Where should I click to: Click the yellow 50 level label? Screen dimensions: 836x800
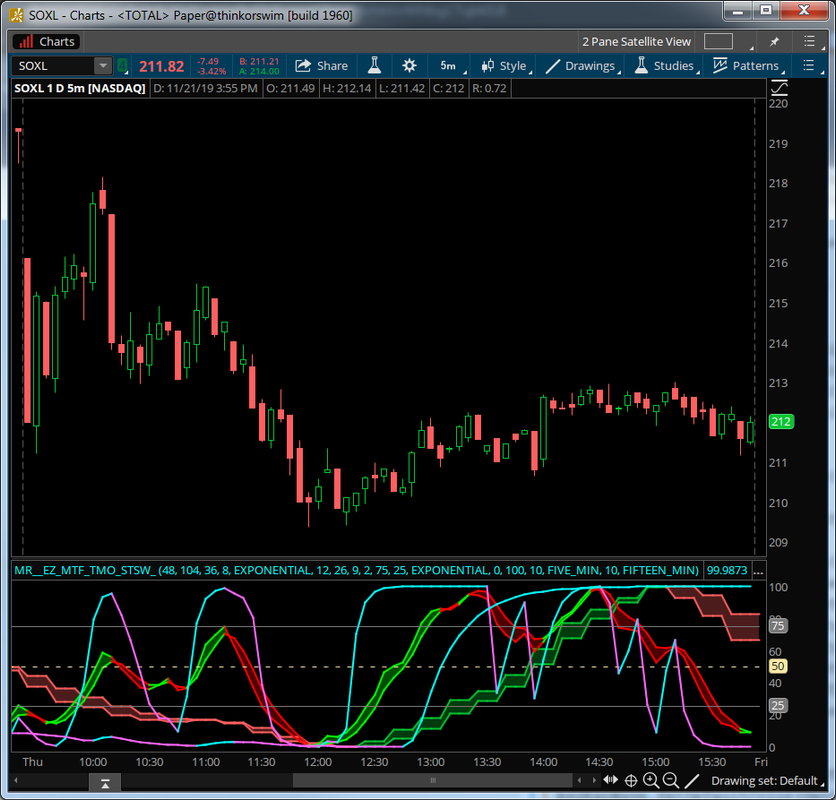pyautogui.click(x=778, y=666)
